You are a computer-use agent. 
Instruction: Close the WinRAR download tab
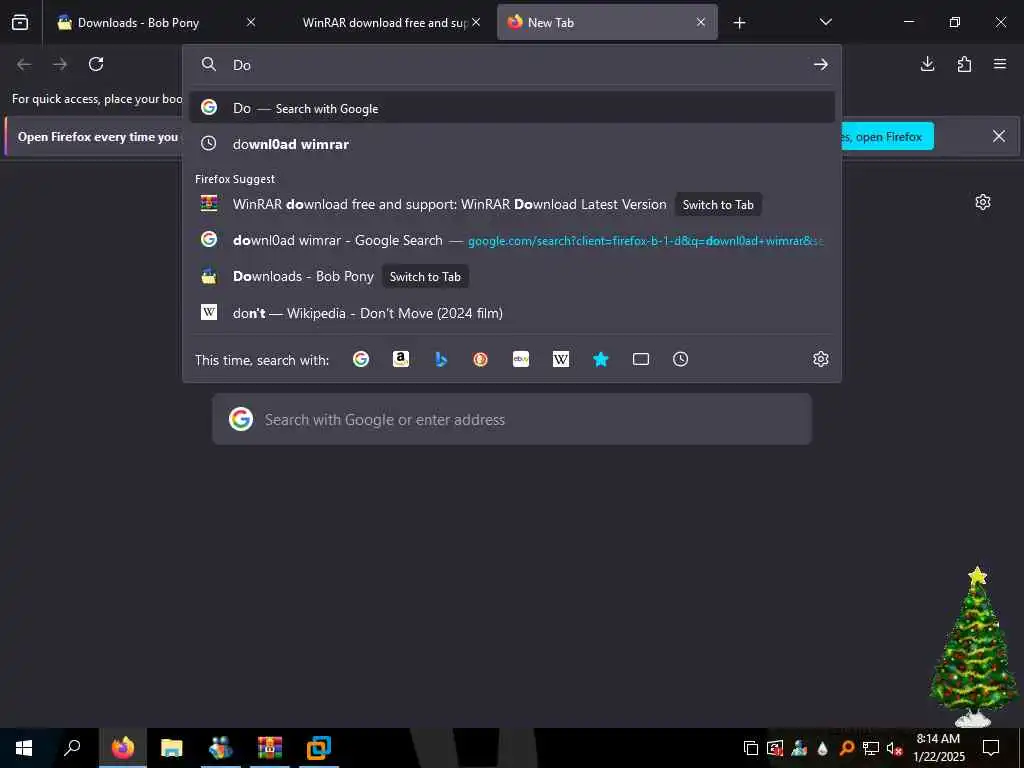pyautogui.click(x=476, y=22)
